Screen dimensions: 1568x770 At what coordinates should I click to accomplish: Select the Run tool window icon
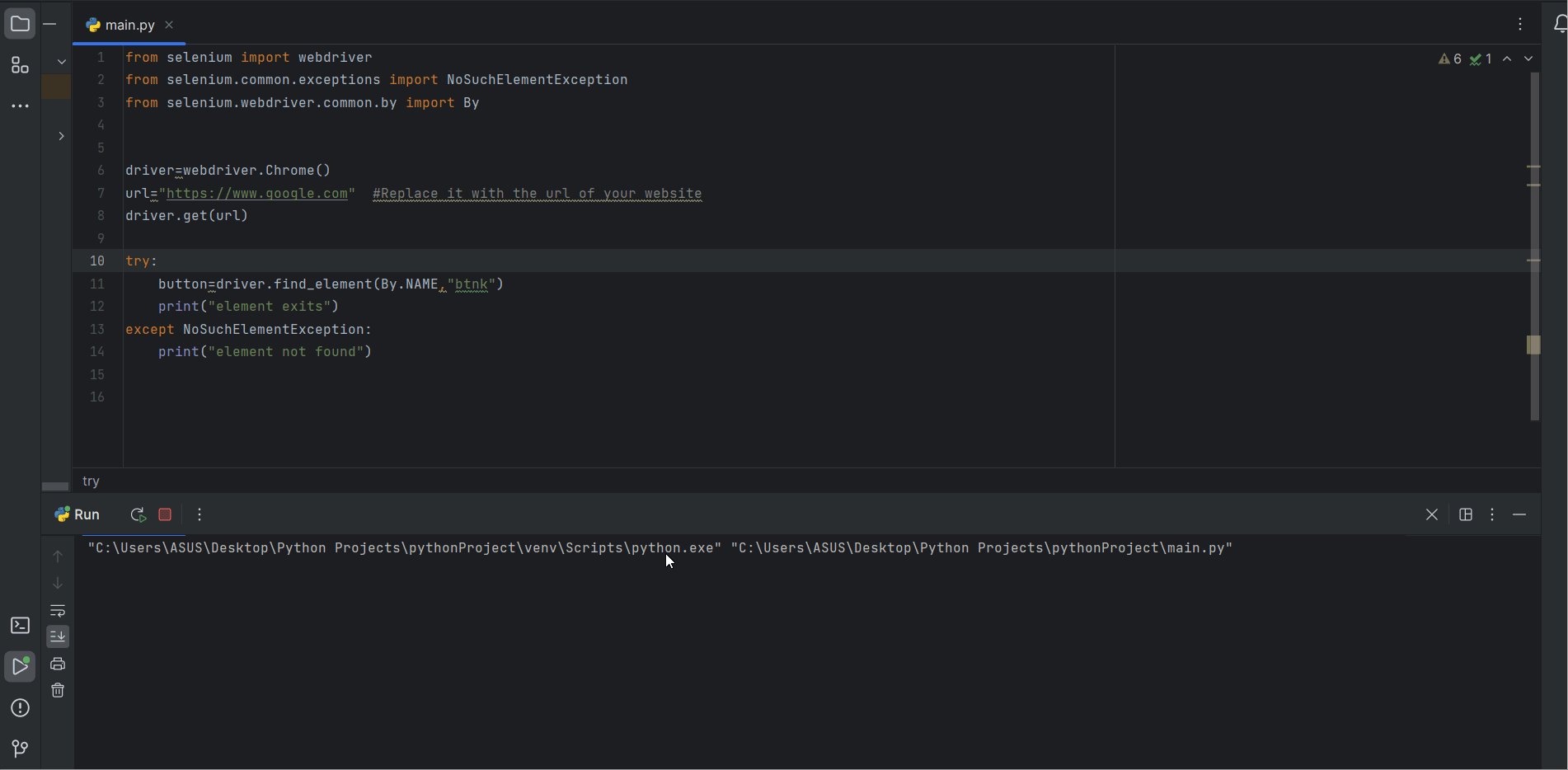pos(20,666)
